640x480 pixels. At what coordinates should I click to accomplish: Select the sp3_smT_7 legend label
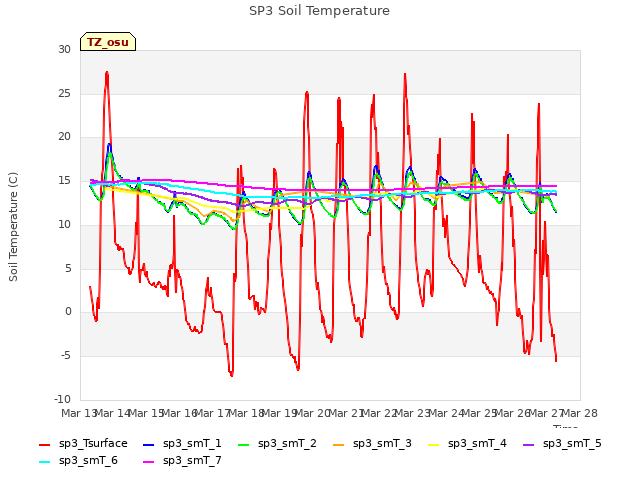point(192,461)
